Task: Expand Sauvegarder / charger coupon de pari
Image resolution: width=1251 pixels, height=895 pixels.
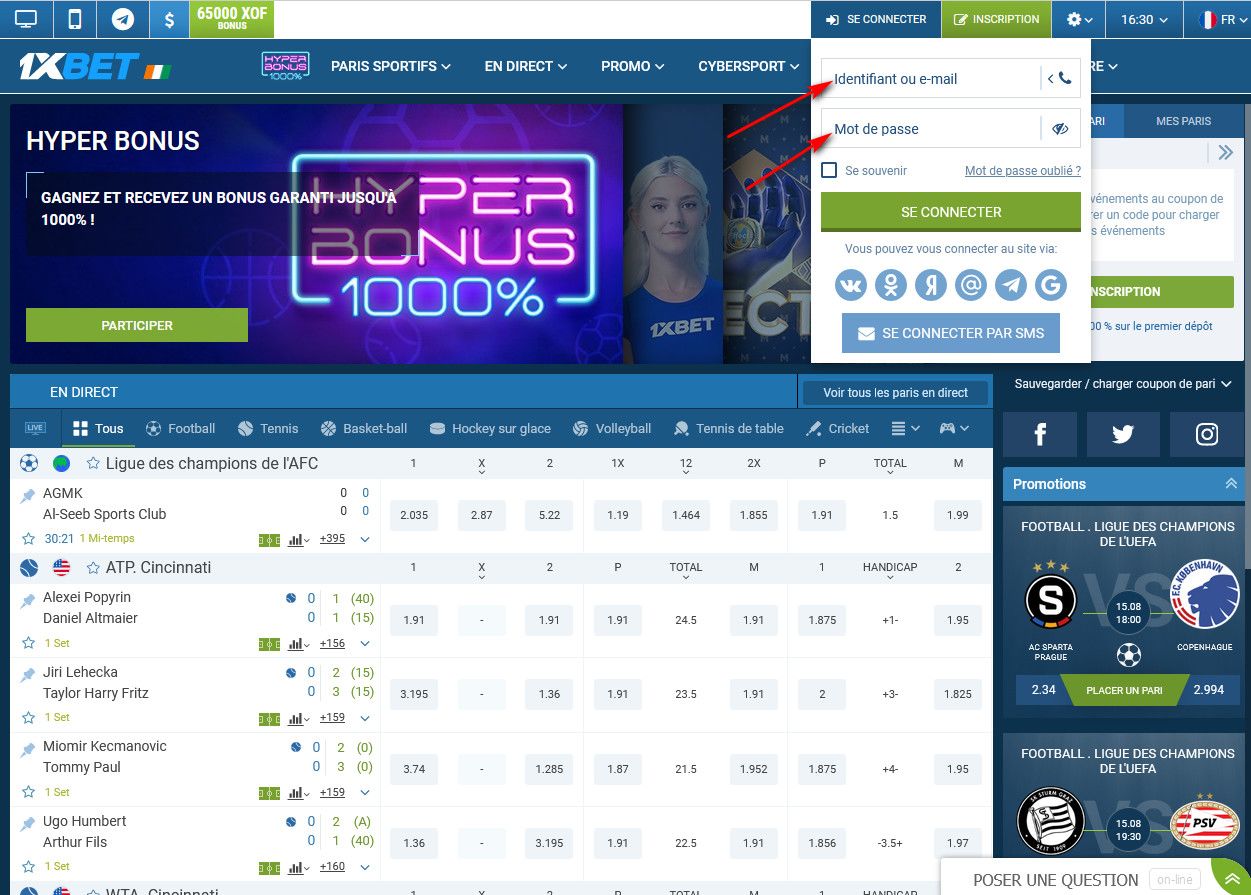Action: pyautogui.click(x=1123, y=383)
